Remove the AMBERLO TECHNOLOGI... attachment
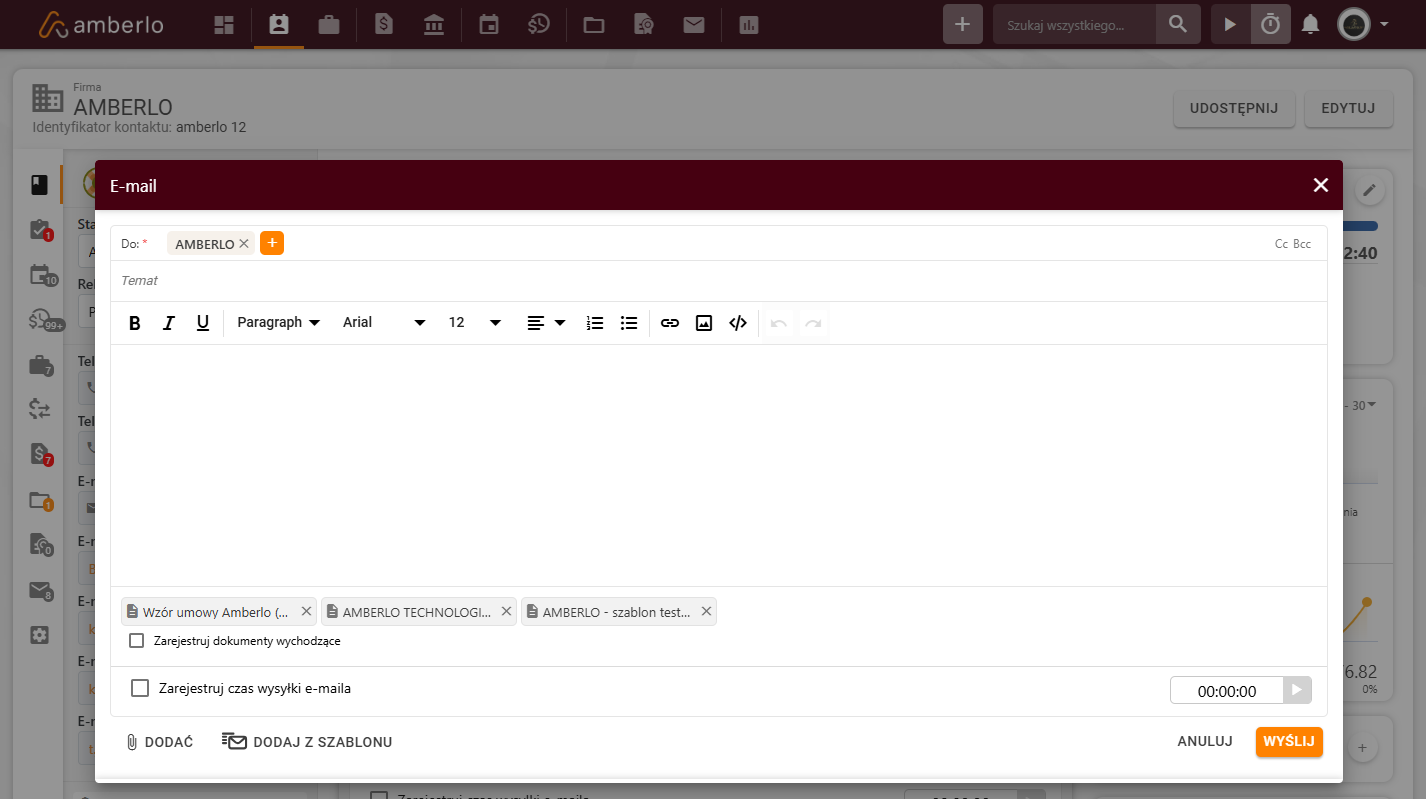 tap(506, 612)
